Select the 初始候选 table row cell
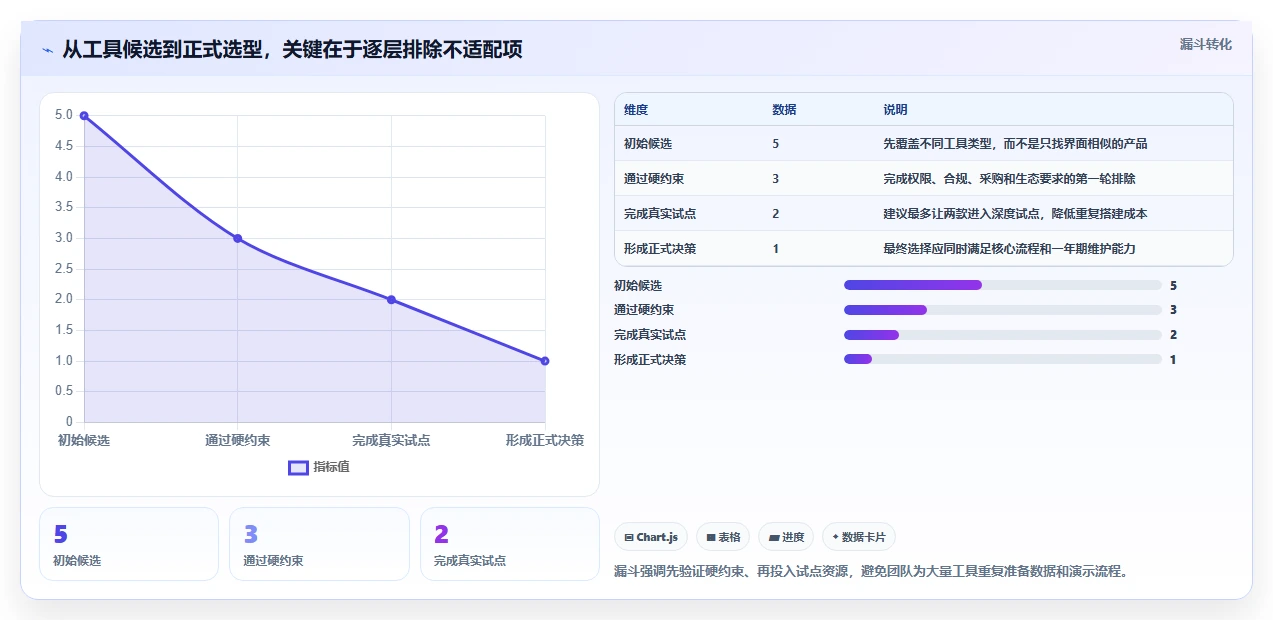 [648, 144]
